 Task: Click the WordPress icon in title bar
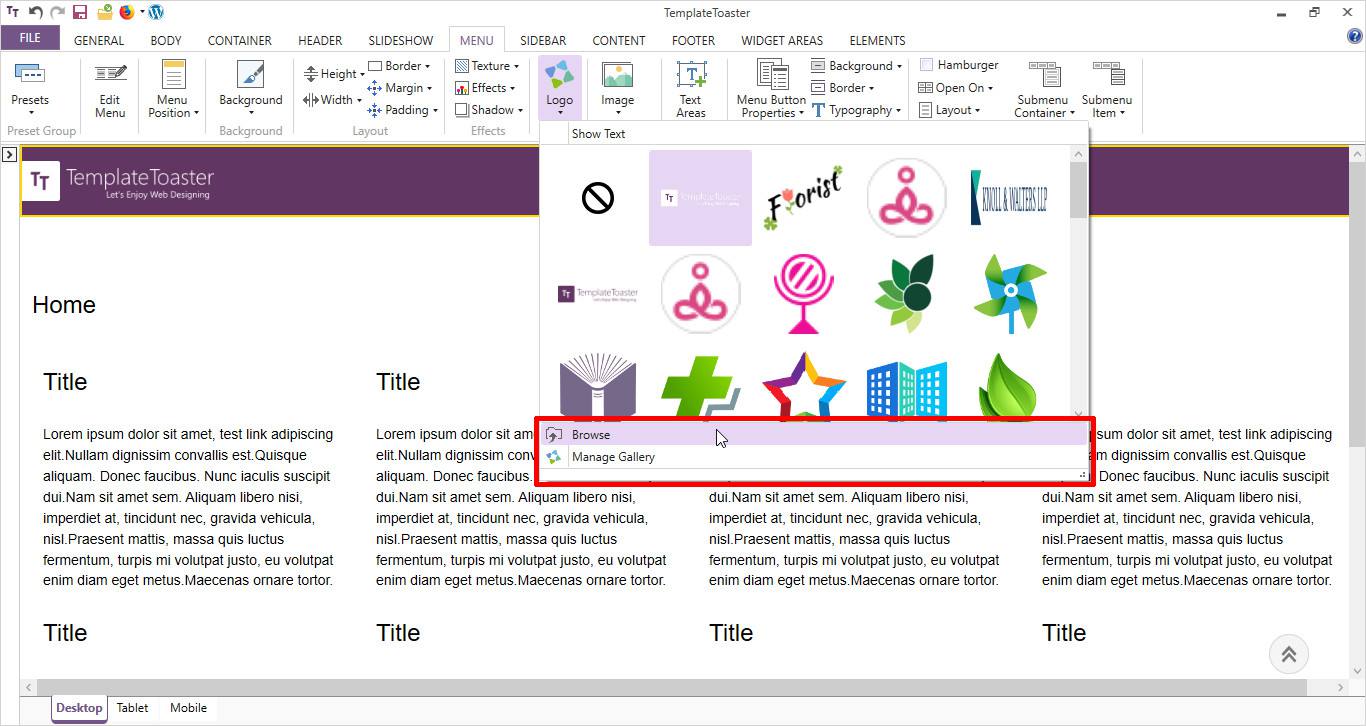click(x=156, y=13)
